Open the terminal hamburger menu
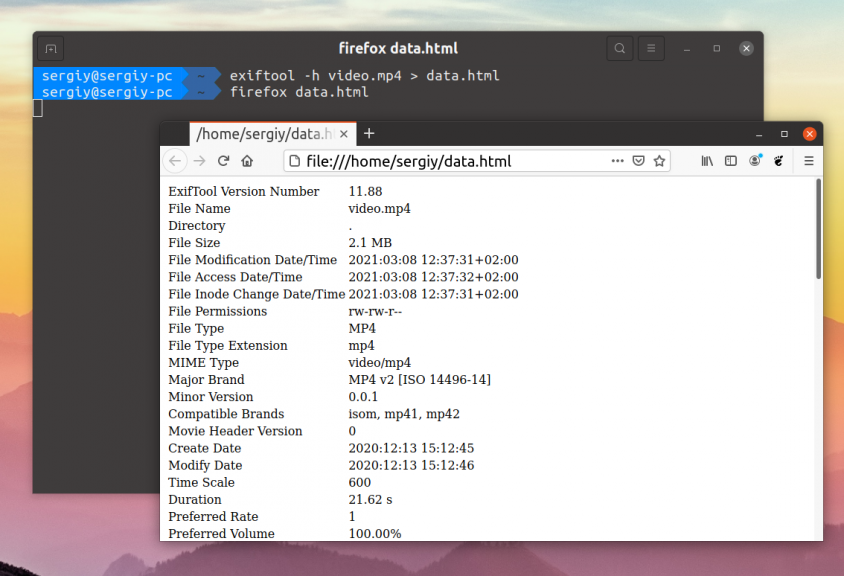 [x=651, y=49]
